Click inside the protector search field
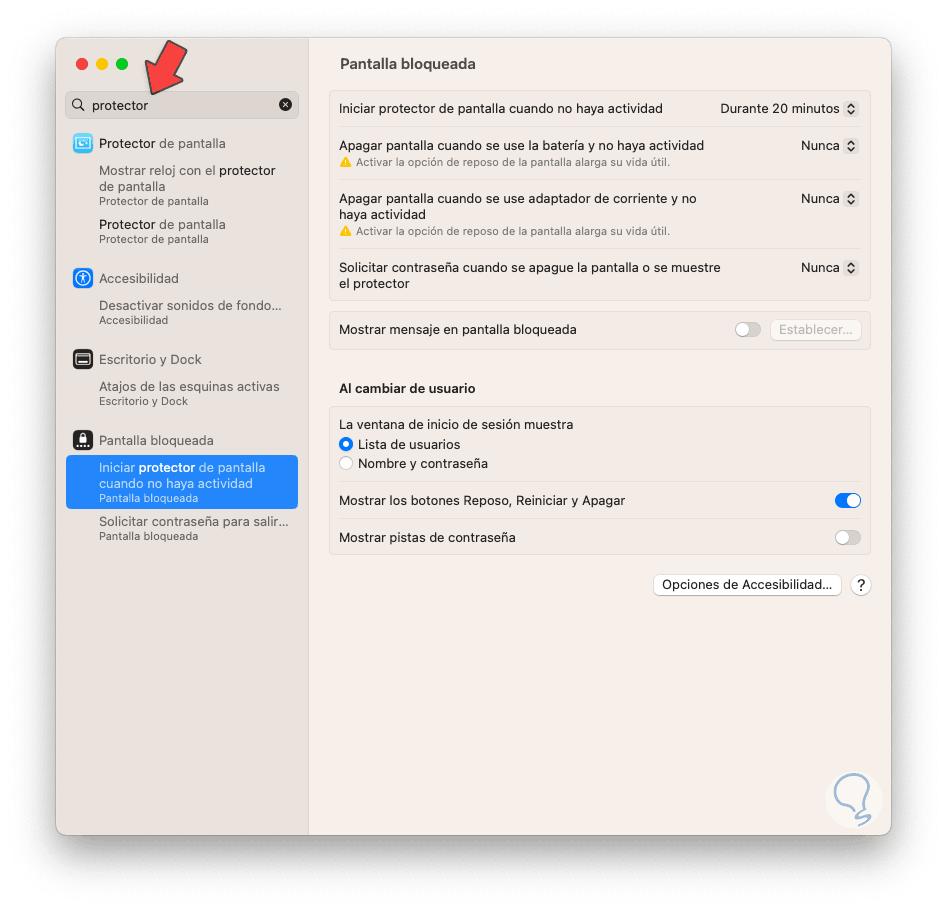Viewport: 947px width, 909px height. (181, 105)
